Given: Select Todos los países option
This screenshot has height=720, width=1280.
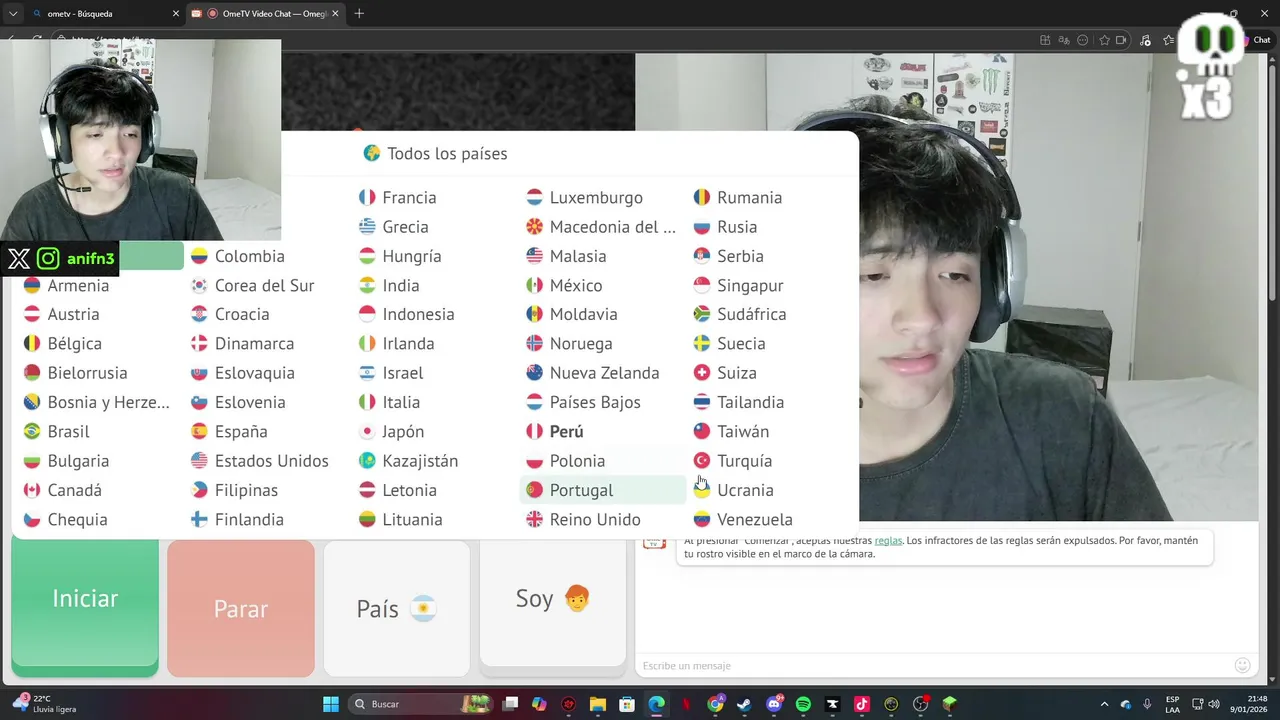Looking at the screenshot, I should 435,153.
